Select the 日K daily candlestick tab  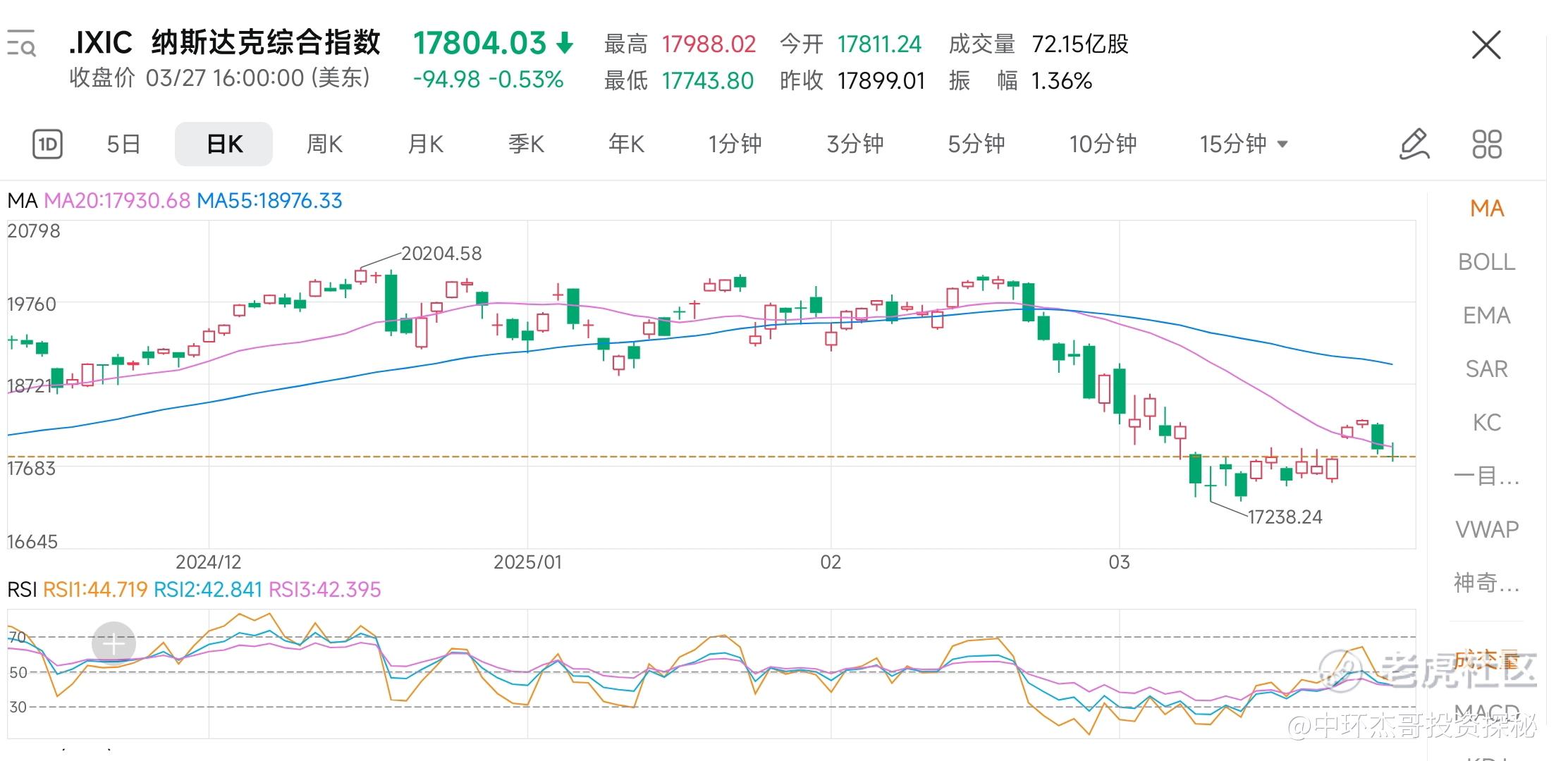point(224,144)
